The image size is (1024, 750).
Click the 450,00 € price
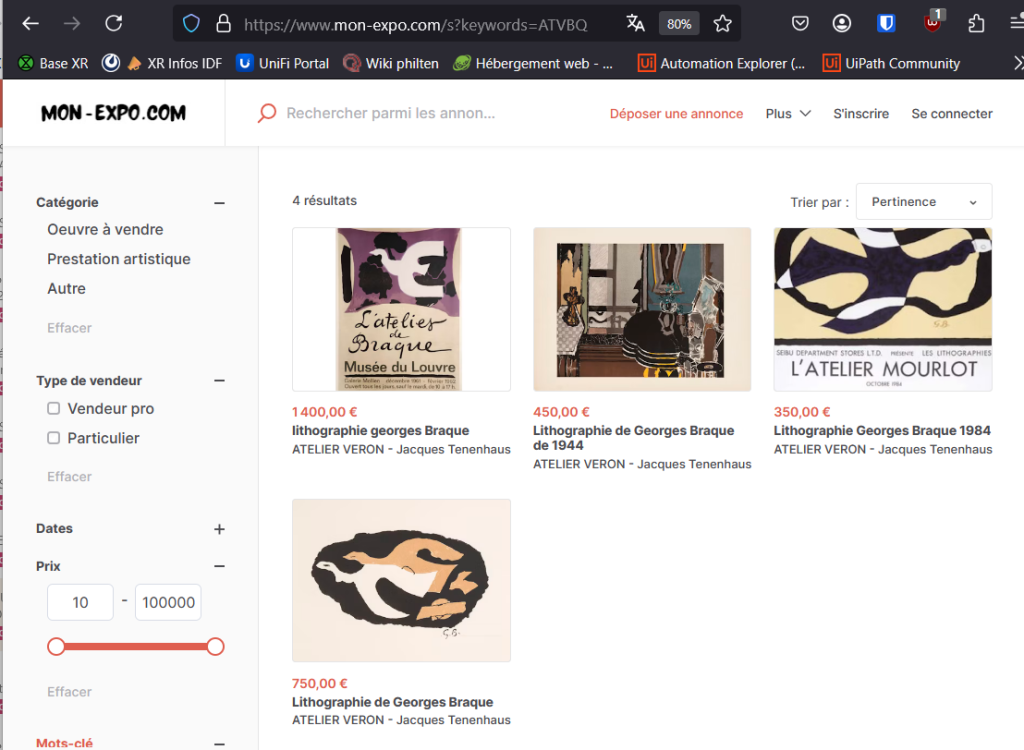click(x=561, y=412)
